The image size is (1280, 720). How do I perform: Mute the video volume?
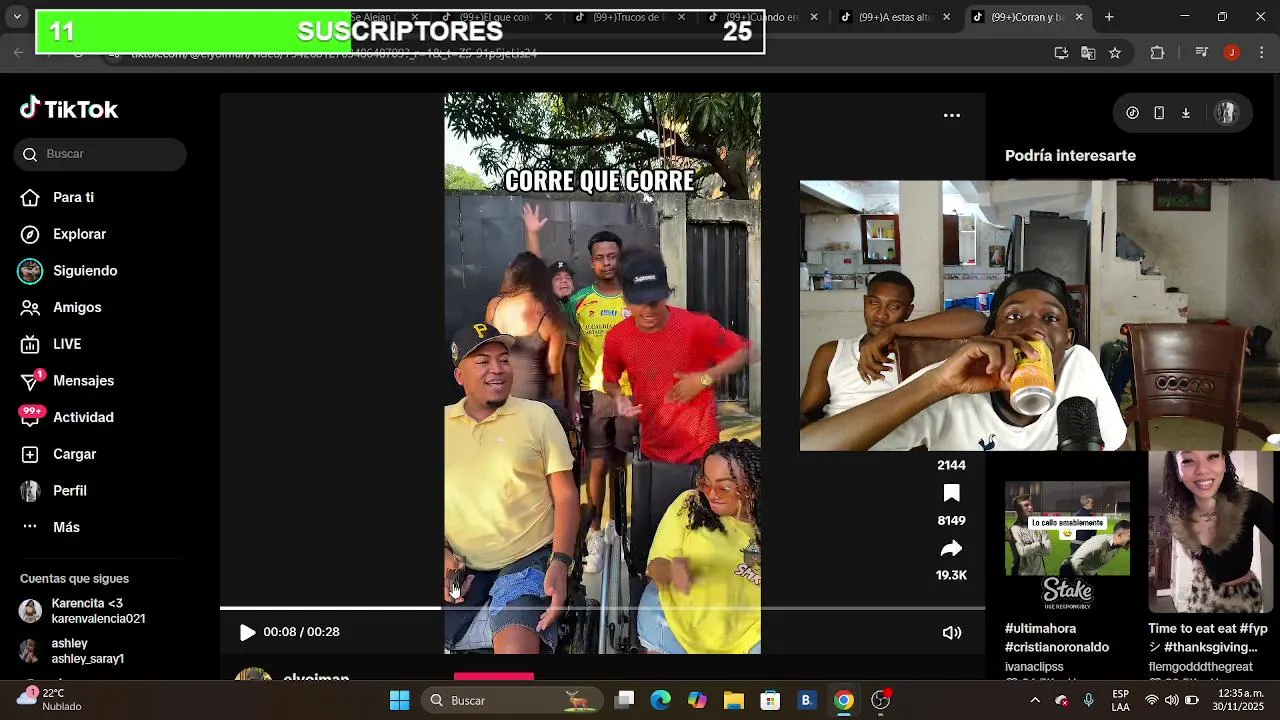952,632
